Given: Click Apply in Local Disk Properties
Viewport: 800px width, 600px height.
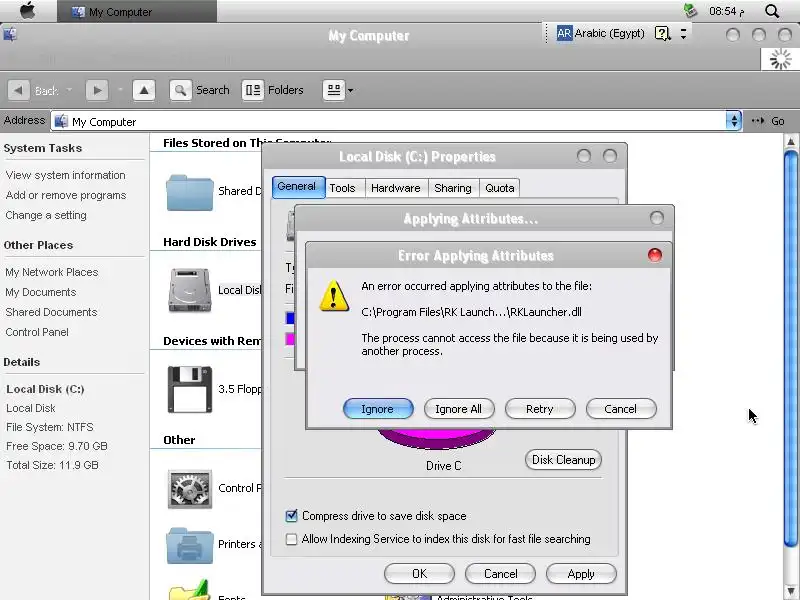Looking at the screenshot, I should point(581,573).
